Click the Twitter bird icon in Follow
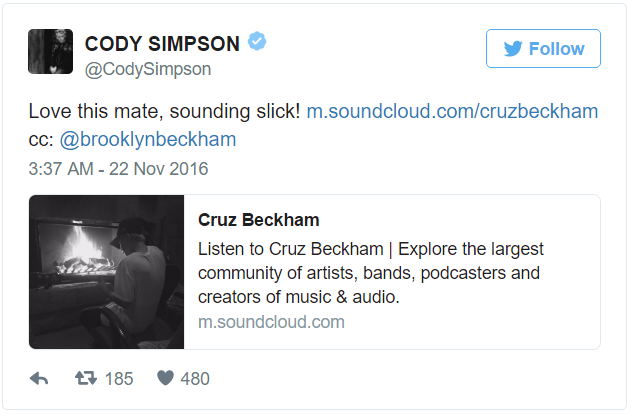 [511, 49]
